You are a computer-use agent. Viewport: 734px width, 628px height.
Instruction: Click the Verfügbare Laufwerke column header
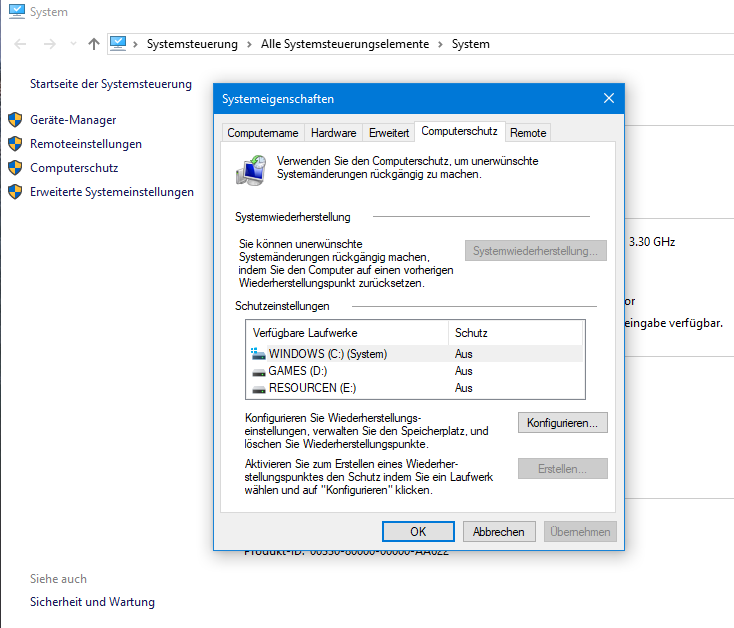pos(347,333)
